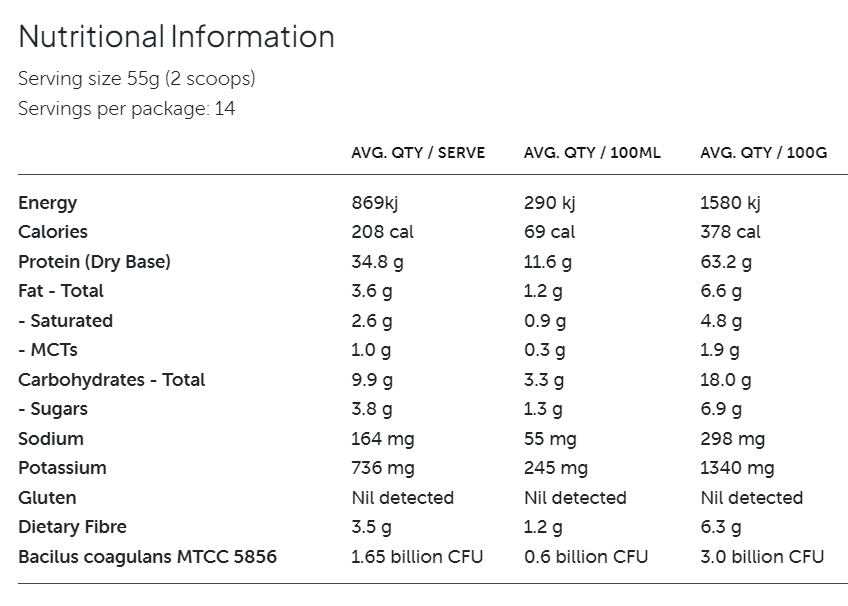Click the 1340 mg potassium value
The image size is (848, 606).
[x=737, y=468]
